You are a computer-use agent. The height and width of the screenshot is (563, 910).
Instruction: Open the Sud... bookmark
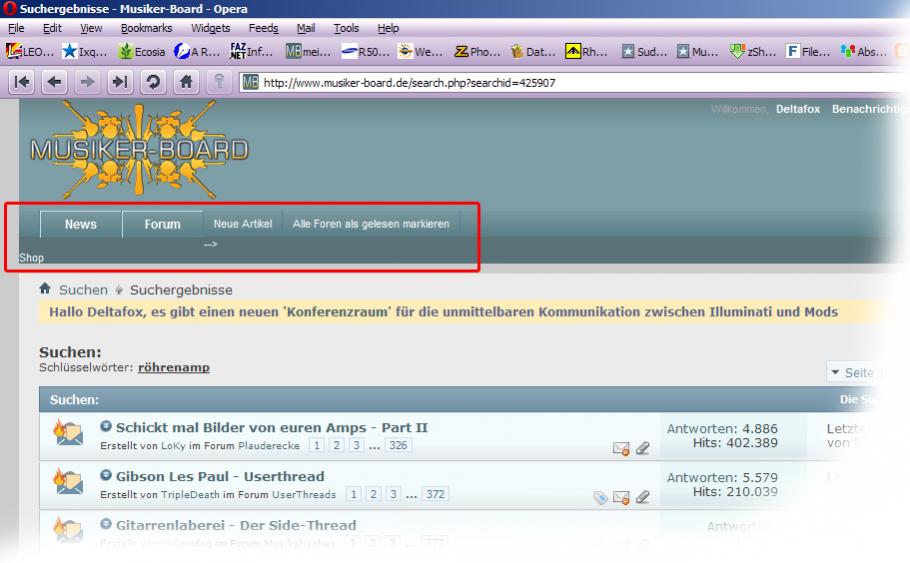point(644,52)
